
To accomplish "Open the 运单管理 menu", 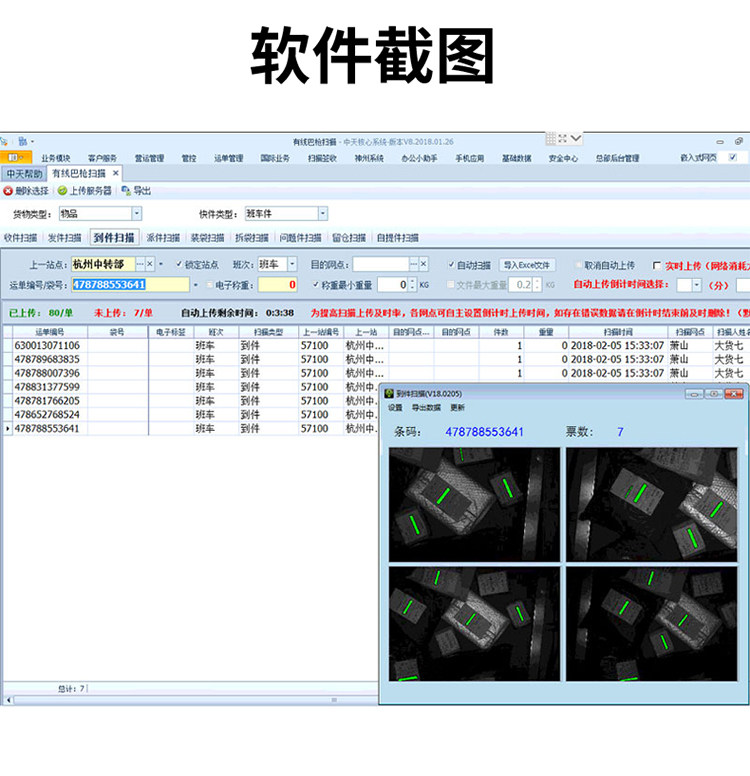I will tap(229, 158).
